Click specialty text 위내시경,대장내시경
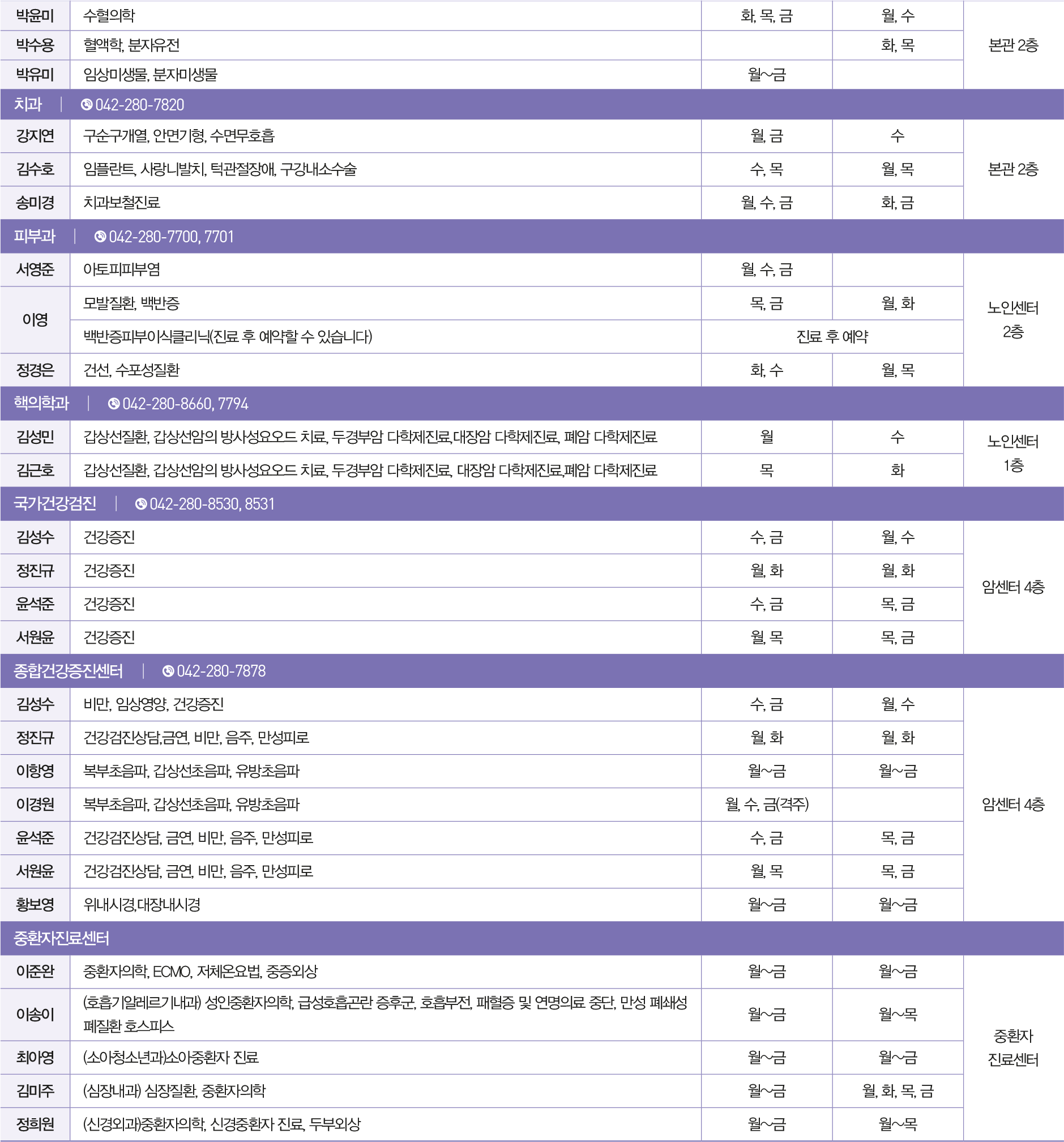 (x=142, y=905)
